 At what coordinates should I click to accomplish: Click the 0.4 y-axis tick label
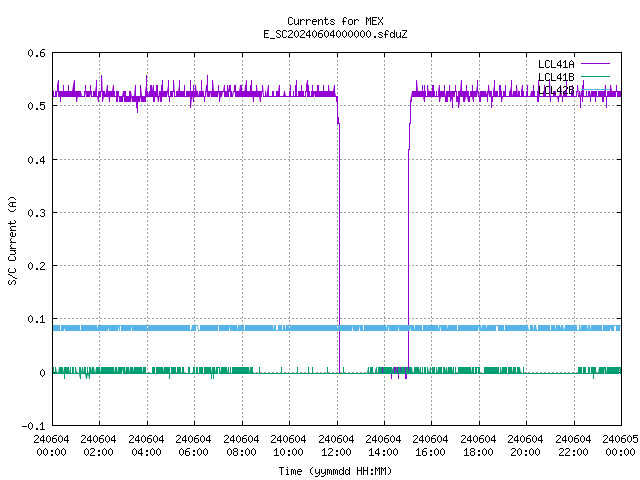pyautogui.click(x=37, y=160)
